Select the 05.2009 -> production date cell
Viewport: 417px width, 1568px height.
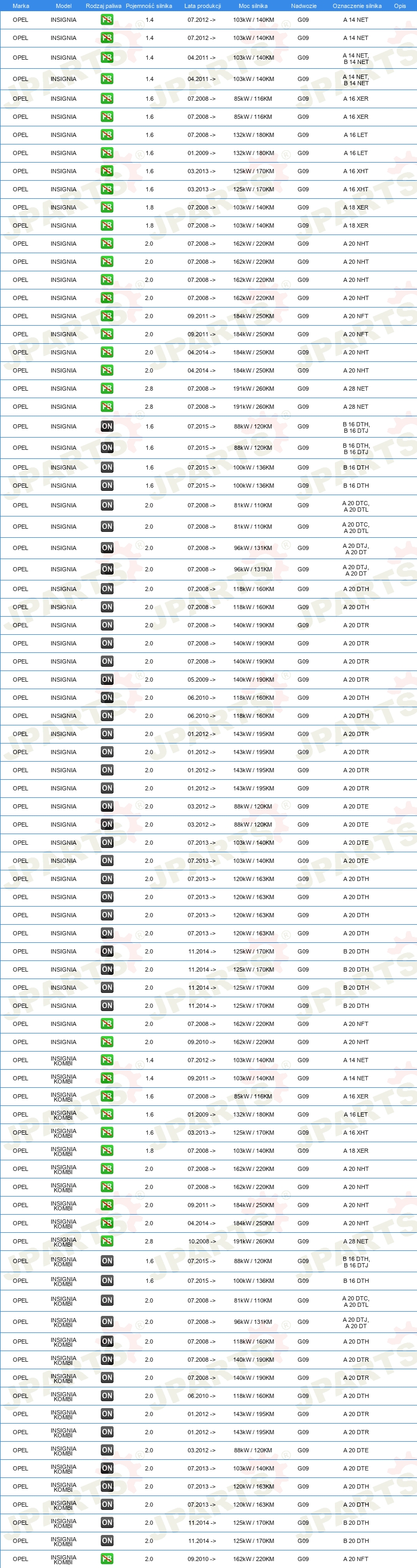click(202, 680)
